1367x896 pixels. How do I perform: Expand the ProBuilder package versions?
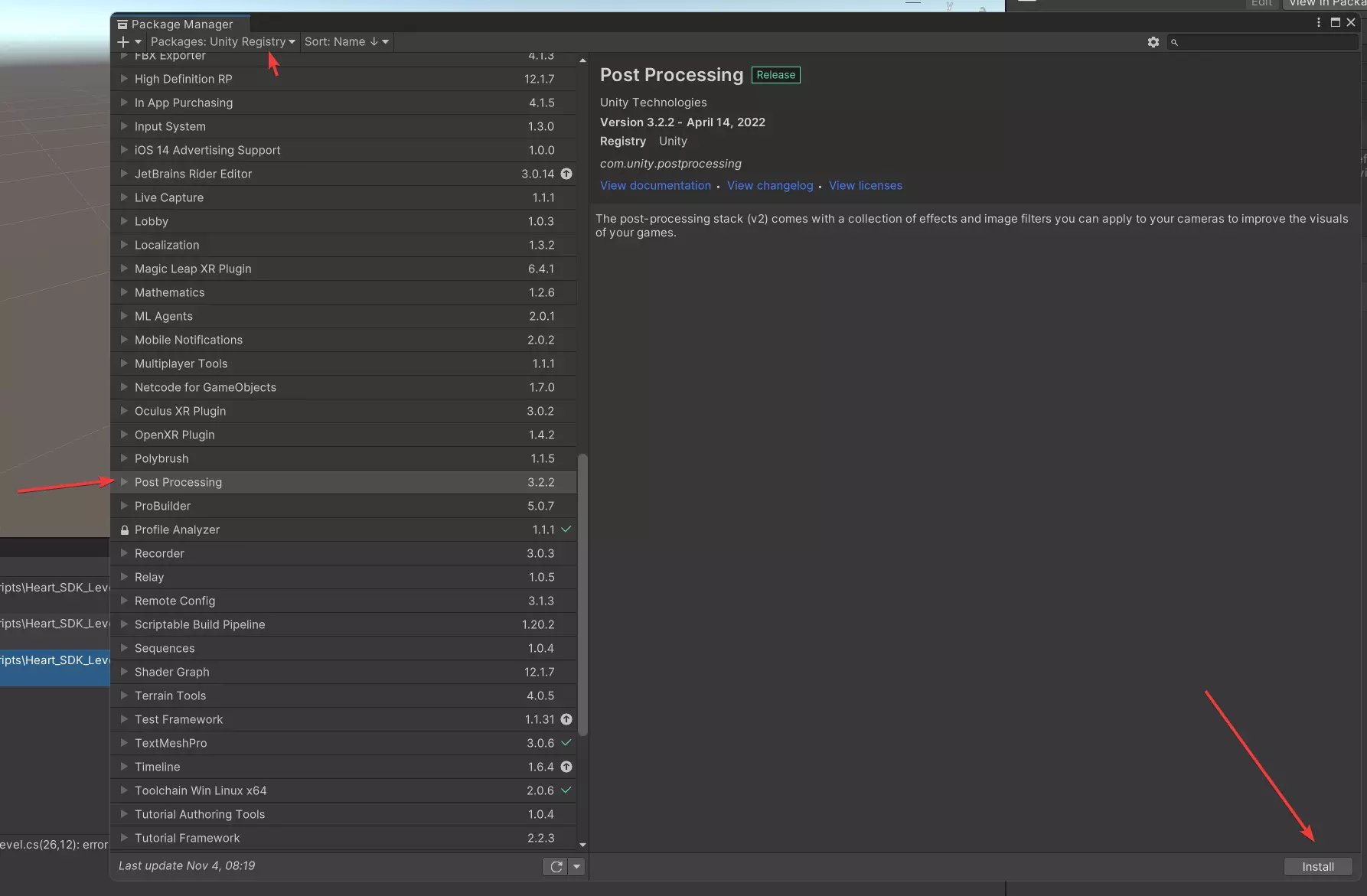pyautogui.click(x=124, y=506)
